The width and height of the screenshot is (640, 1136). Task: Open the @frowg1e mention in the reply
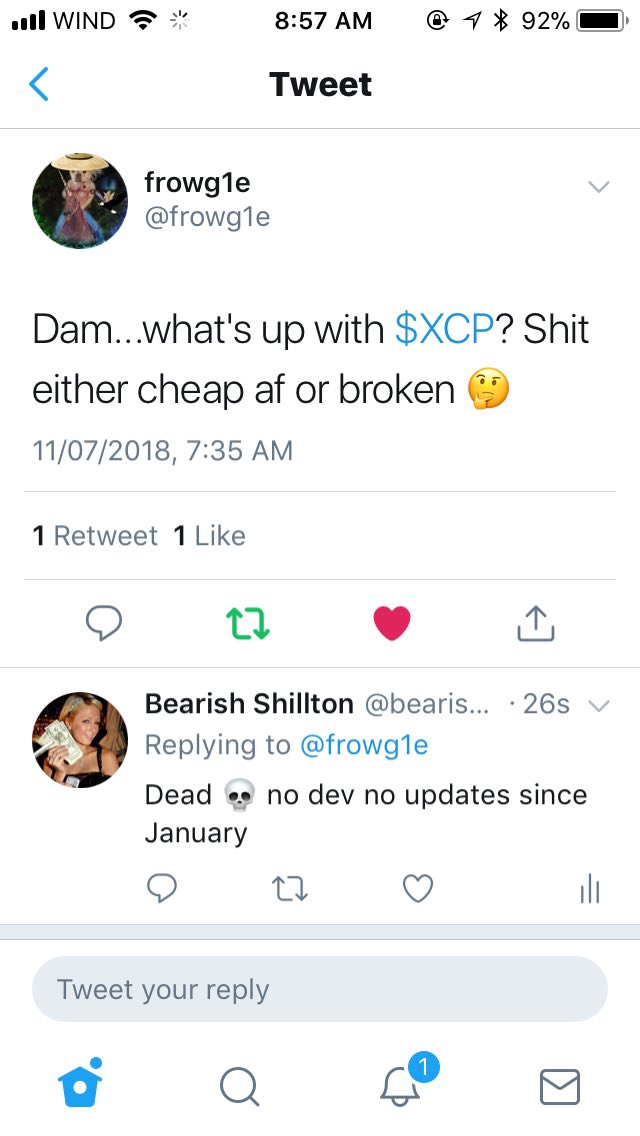(364, 745)
